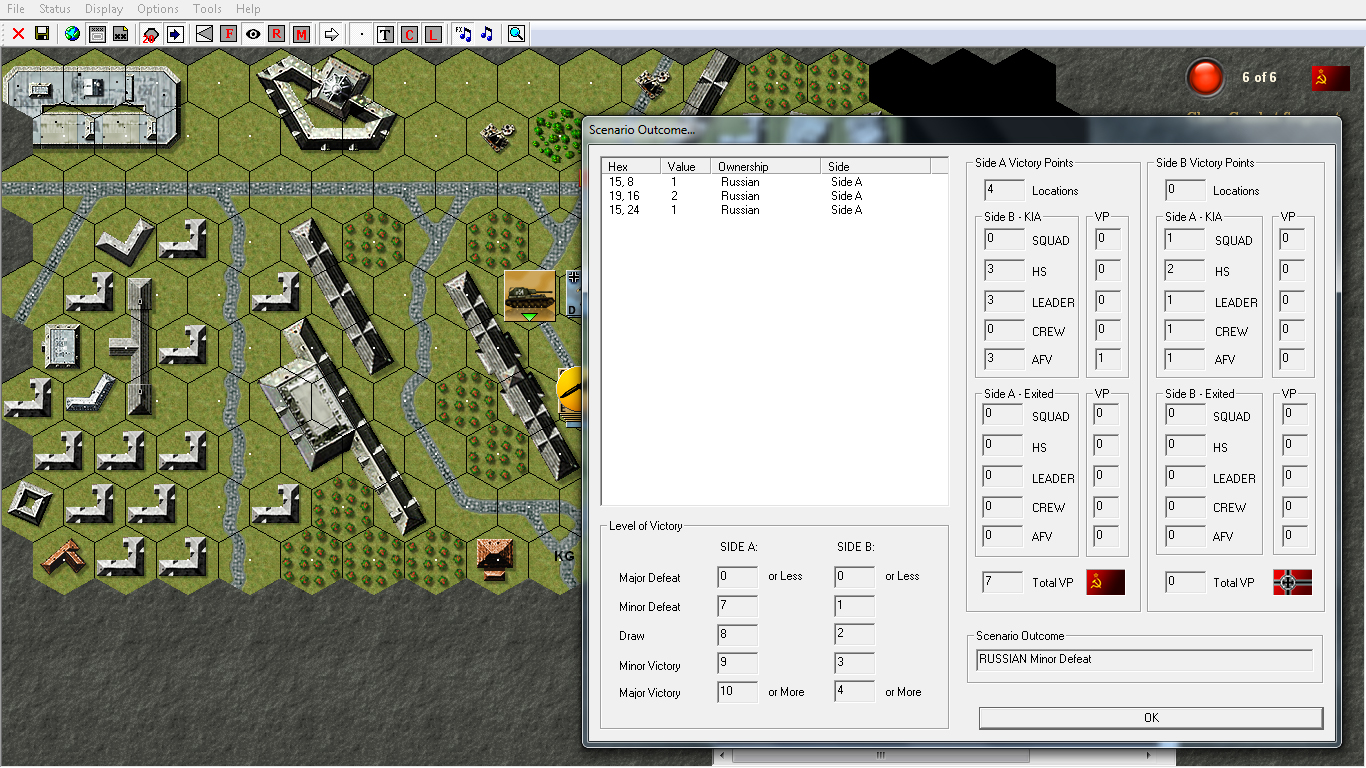The height and width of the screenshot is (768, 1366).
Task: Click the Soviet flag at top right
Action: (1331, 78)
